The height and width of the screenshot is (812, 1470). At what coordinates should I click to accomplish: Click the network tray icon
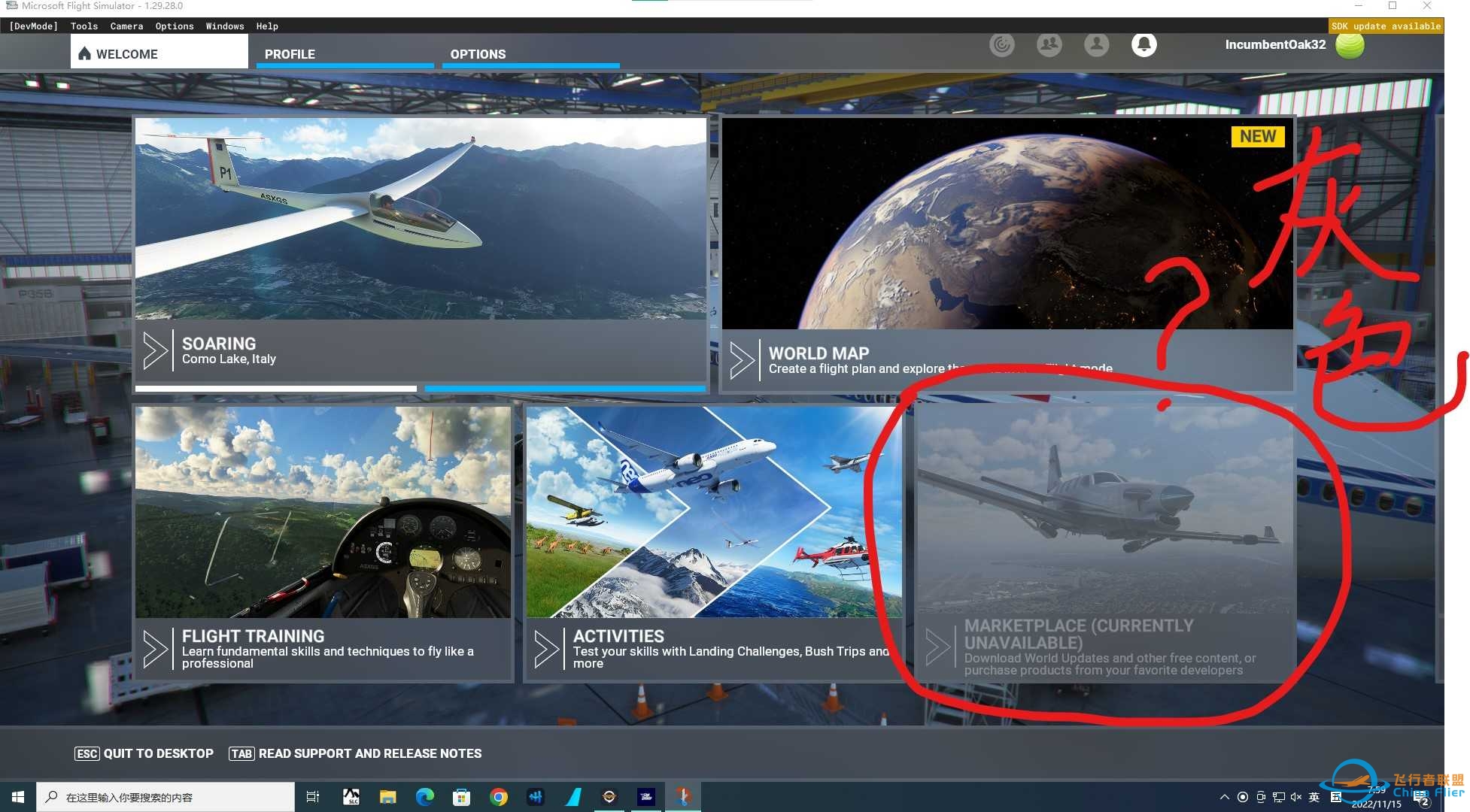click(1278, 797)
